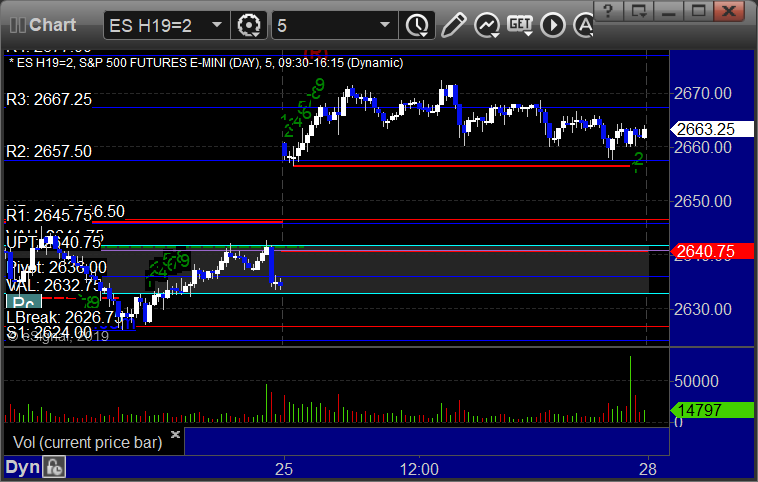Click the 2670.00 price axis label
The height and width of the screenshot is (482, 758).
(x=702, y=93)
